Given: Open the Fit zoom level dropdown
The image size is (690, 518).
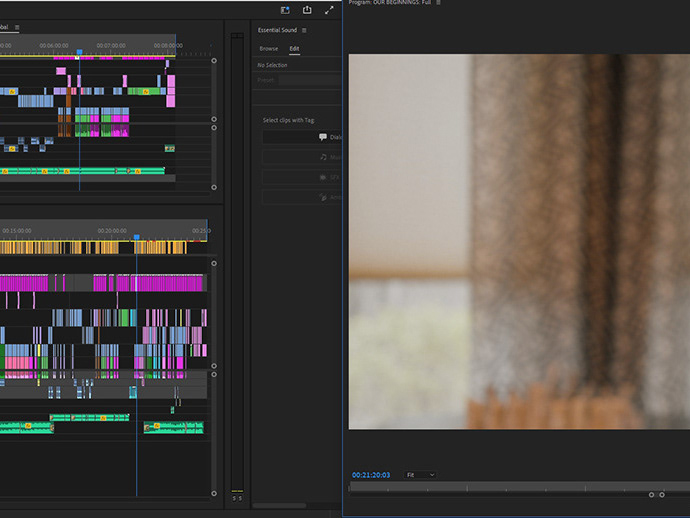Looking at the screenshot, I should click(x=420, y=475).
